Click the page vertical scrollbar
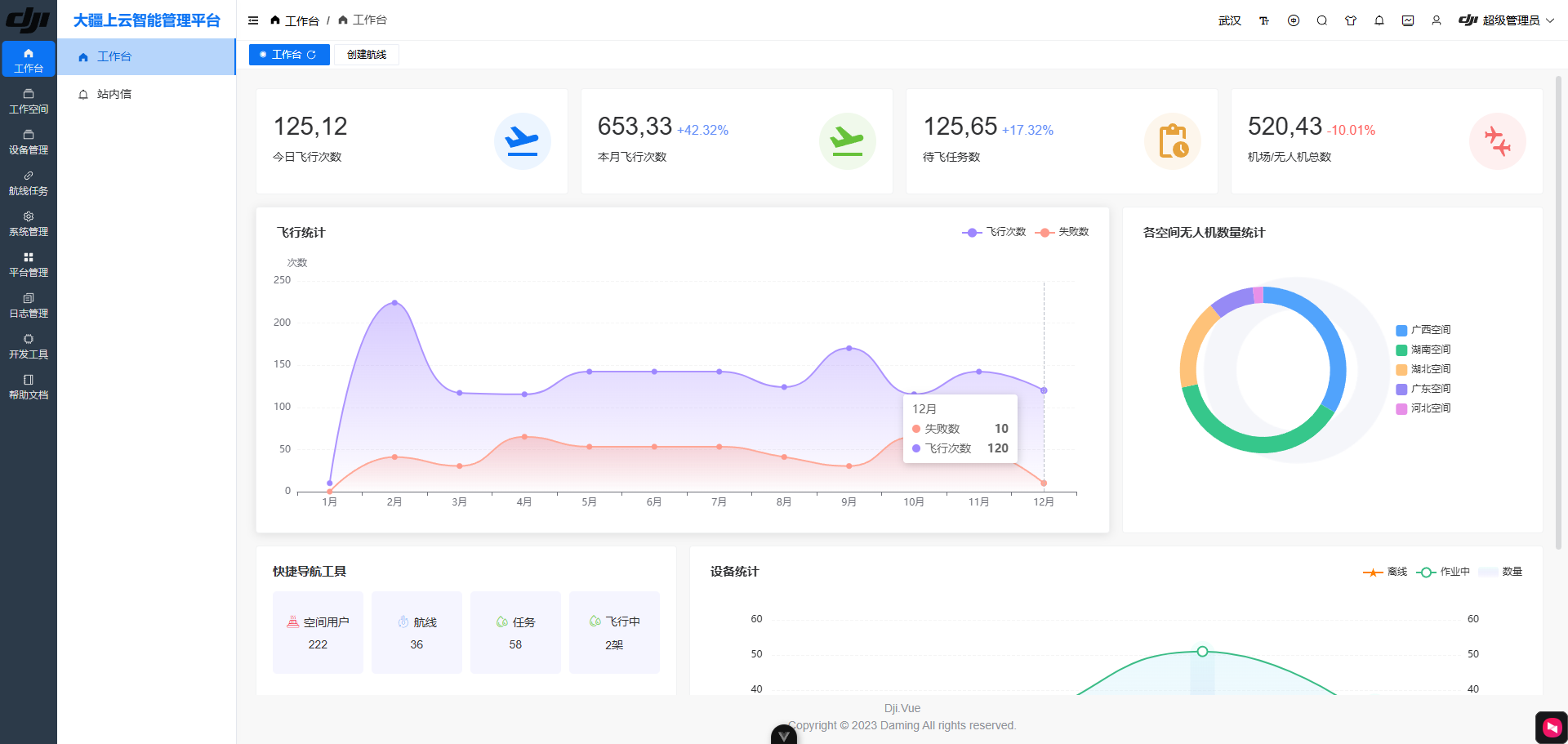The image size is (1568, 744). point(1558,312)
